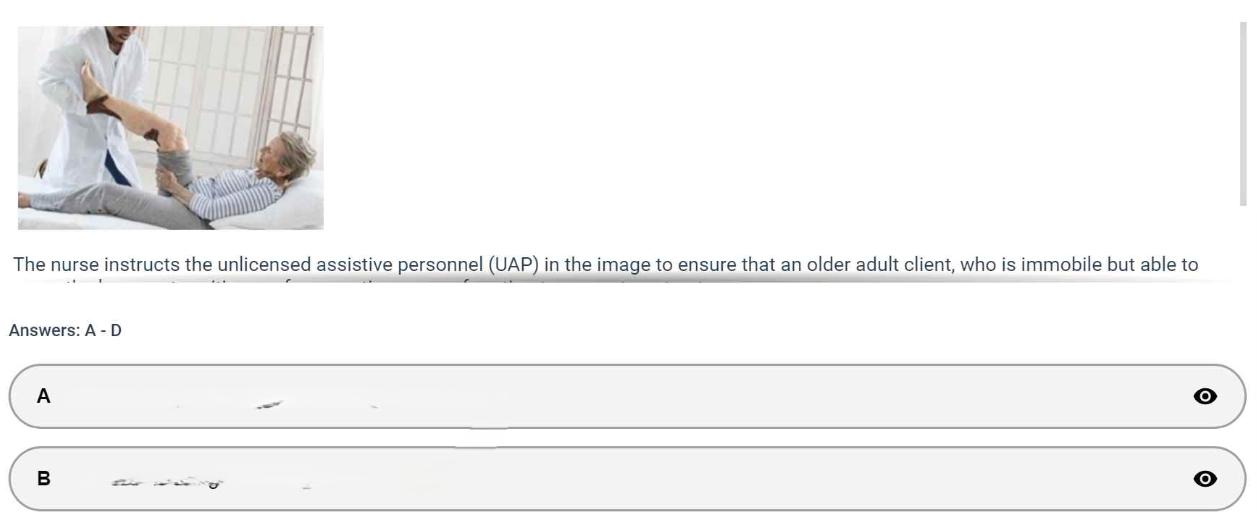The image size is (1257, 512).
Task: Open the nurse and patient exercise photo
Action: 170,128
